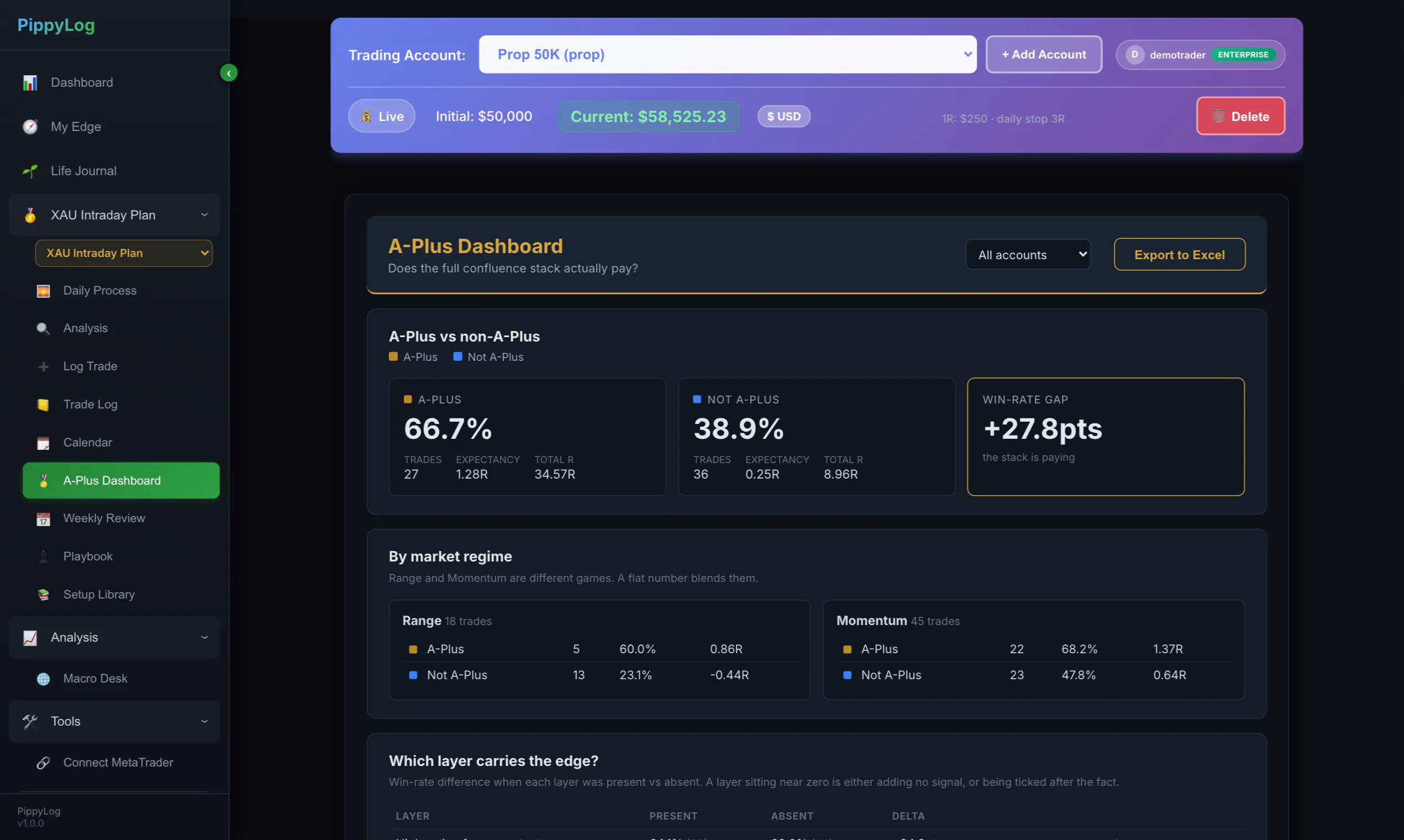The height and width of the screenshot is (840, 1404).
Task: Click the Analysis magnifier icon under XAU plan
Action: point(43,329)
